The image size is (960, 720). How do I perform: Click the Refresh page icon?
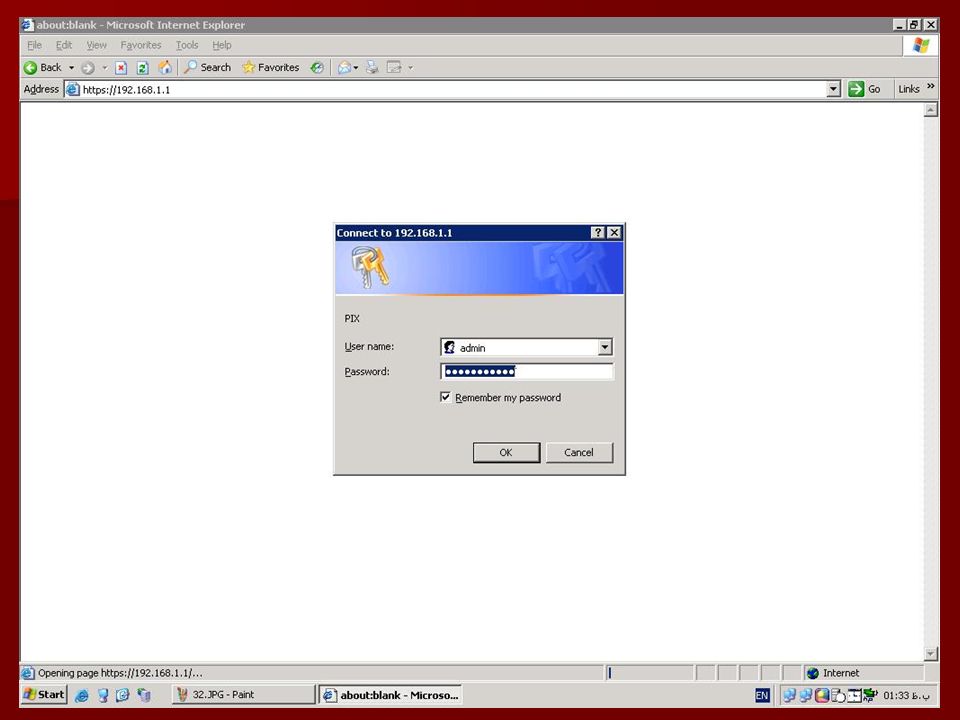[142, 67]
